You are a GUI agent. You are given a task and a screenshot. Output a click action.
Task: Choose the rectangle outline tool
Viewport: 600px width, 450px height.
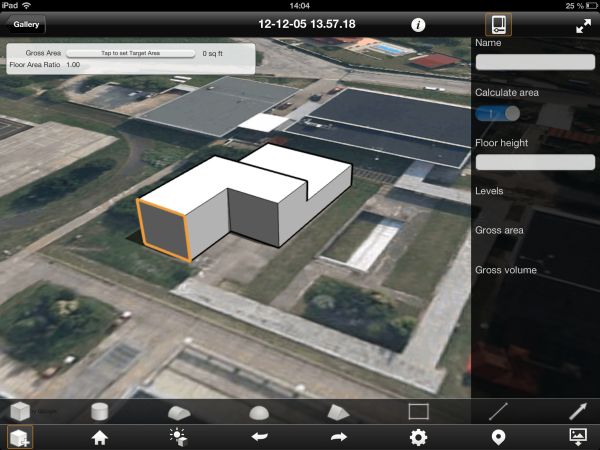[x=418, y=411]
